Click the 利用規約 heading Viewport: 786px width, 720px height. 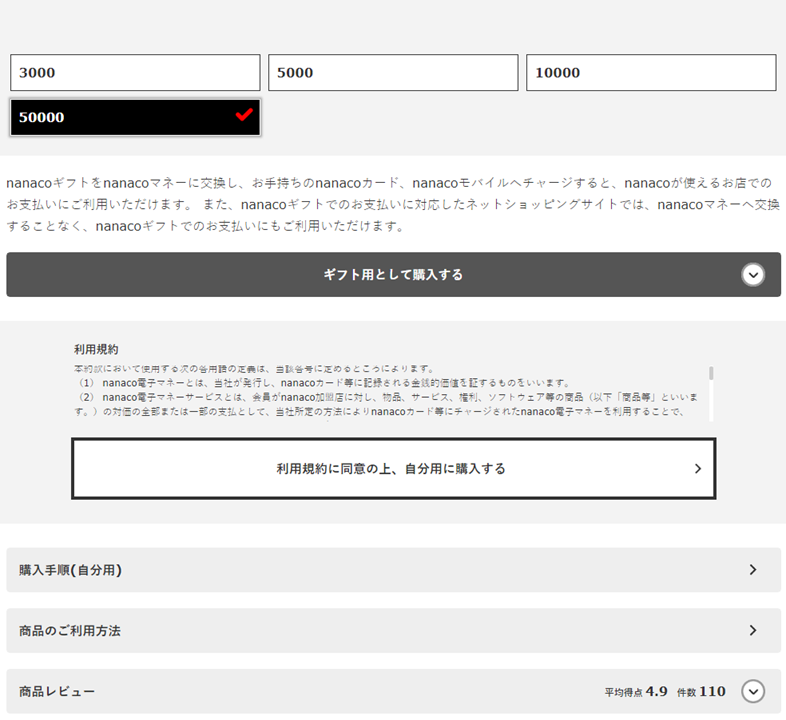click(96, 349)
